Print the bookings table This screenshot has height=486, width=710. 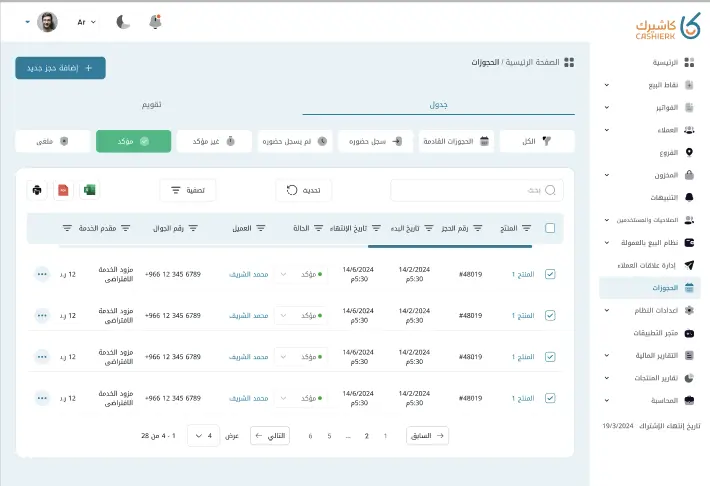pyautogui.click(x=37, y=190)
